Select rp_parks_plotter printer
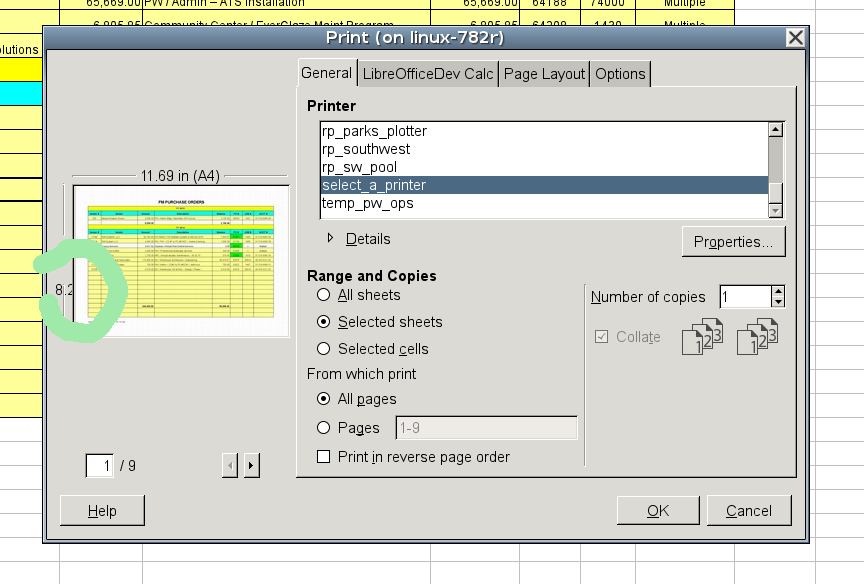The image size is (864, 584). (544, 131)
